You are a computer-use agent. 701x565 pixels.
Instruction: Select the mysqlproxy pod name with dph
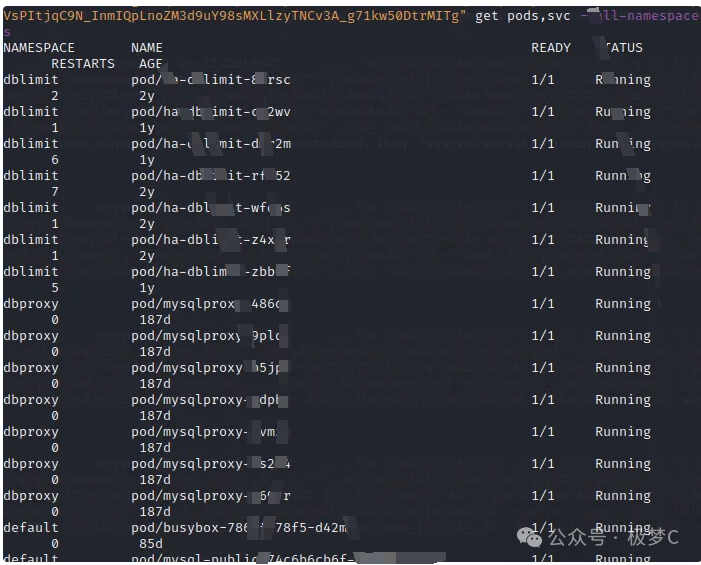[x=211, y=400]
